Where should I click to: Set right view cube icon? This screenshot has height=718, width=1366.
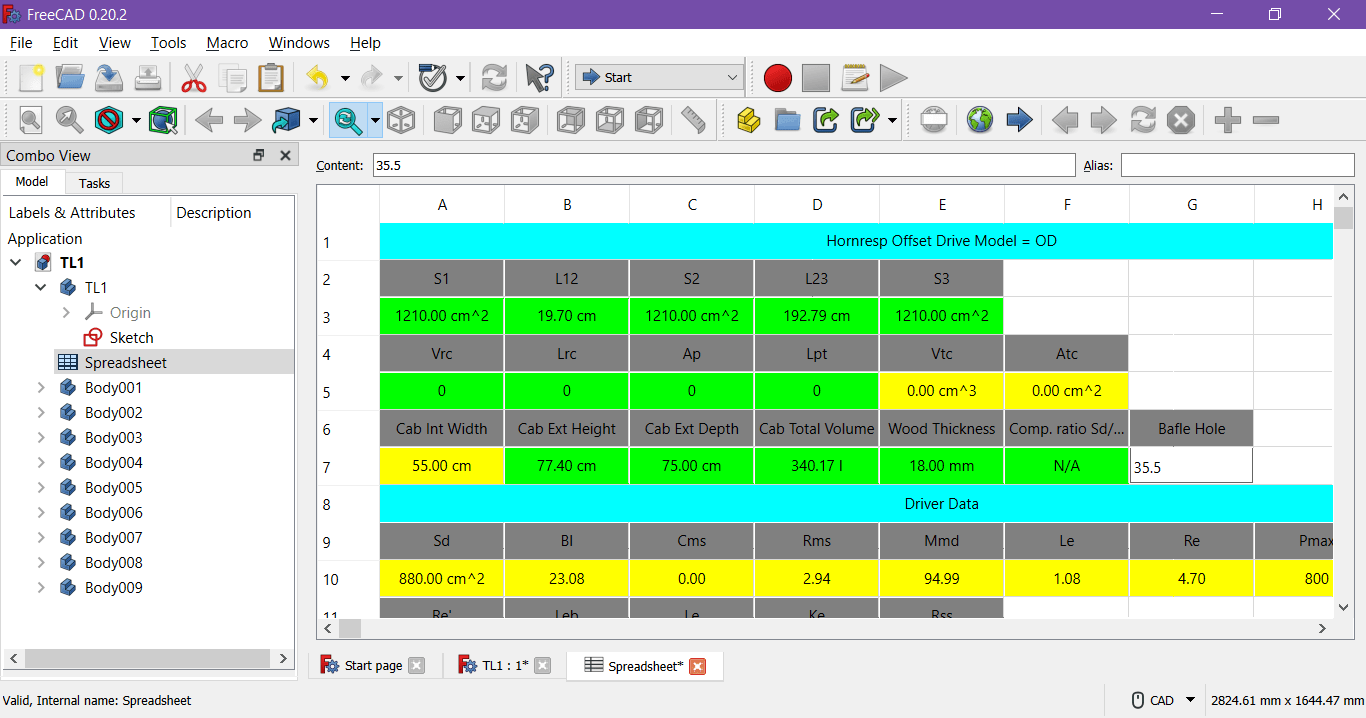(524, 120)
